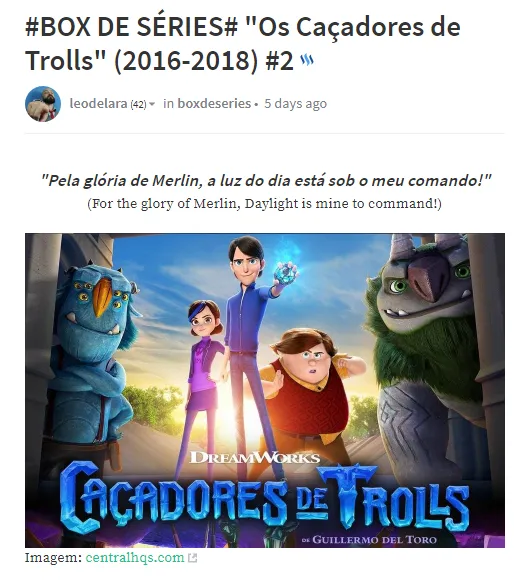This screenshot has height=580, width=519.
Task: Open the leodelara author profile link
Action: (x=98, y=104)
